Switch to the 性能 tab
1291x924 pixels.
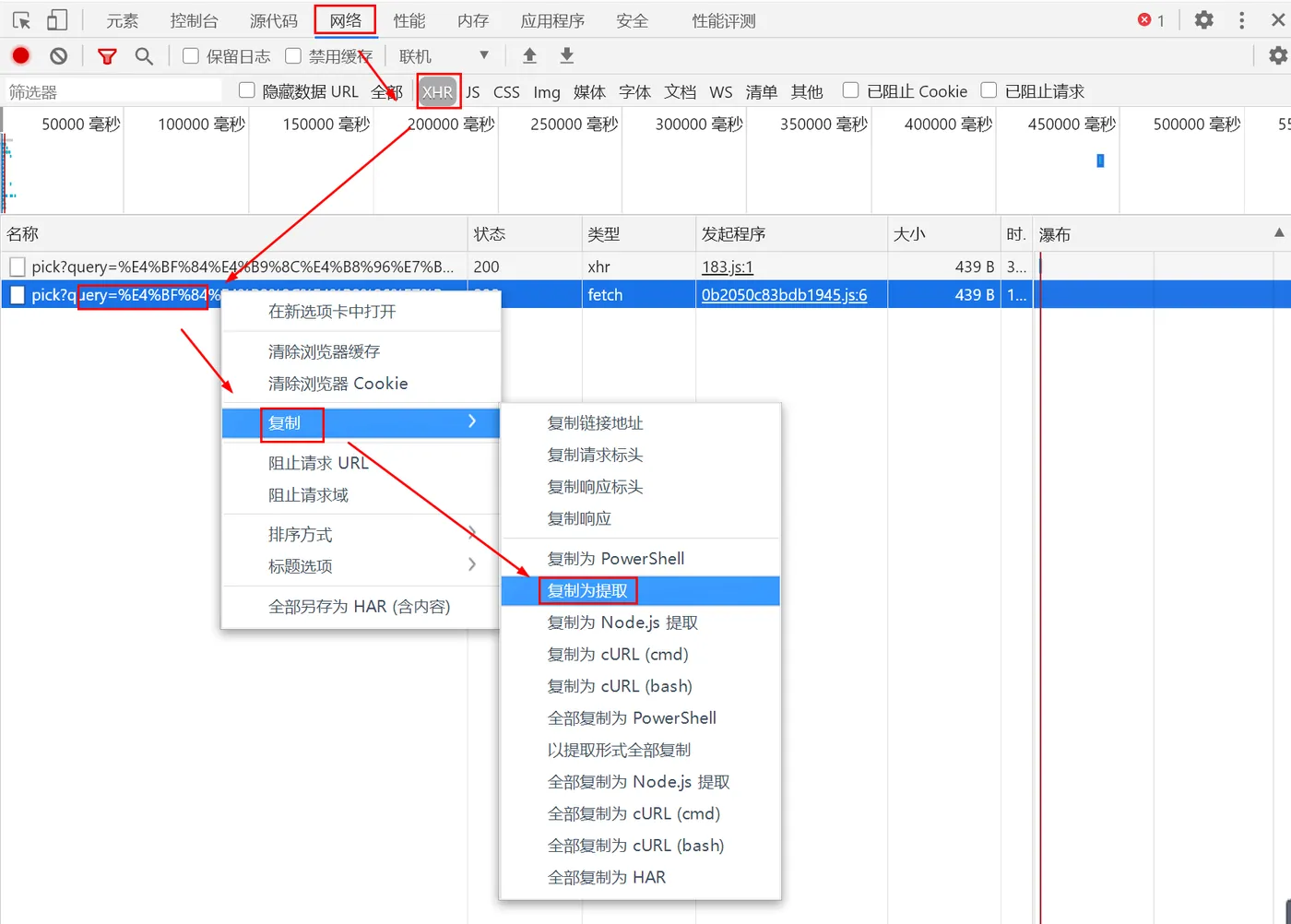[x=409, y=20]
